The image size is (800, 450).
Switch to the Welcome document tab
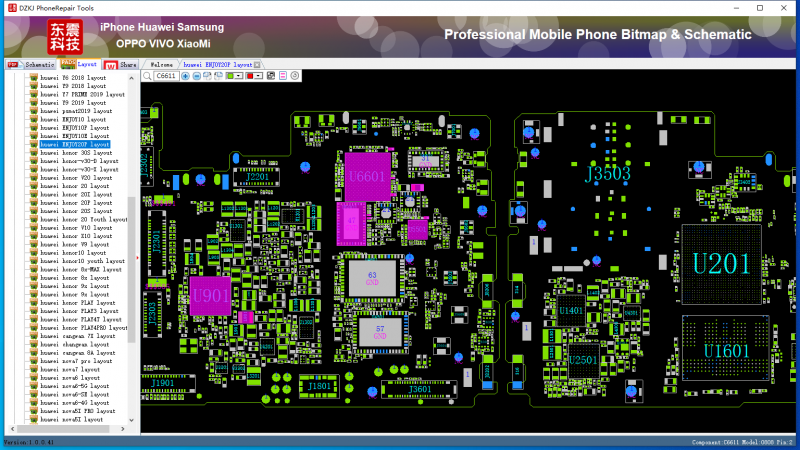[161, 65]
